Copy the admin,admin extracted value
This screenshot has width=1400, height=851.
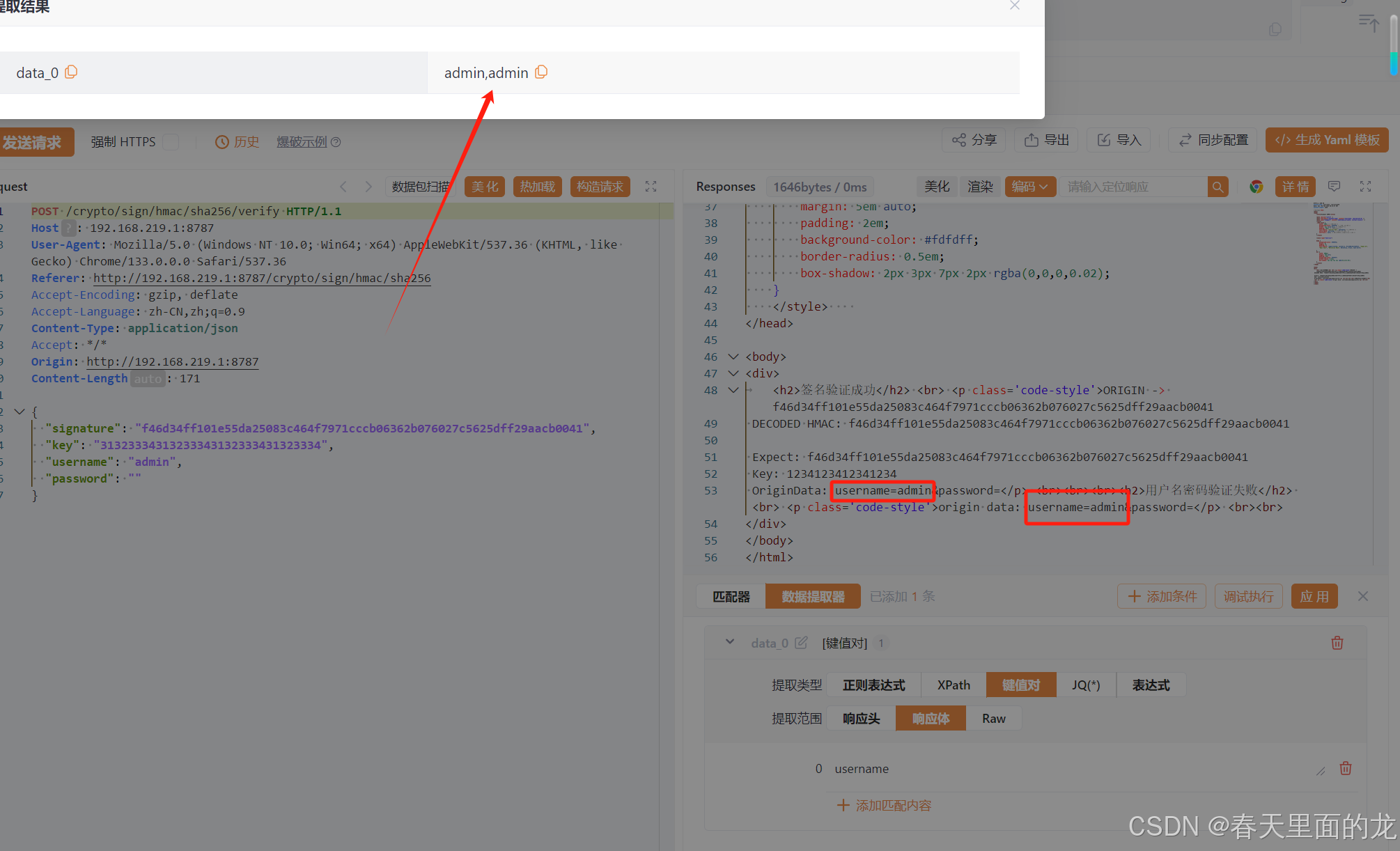(x=541, y=72)
